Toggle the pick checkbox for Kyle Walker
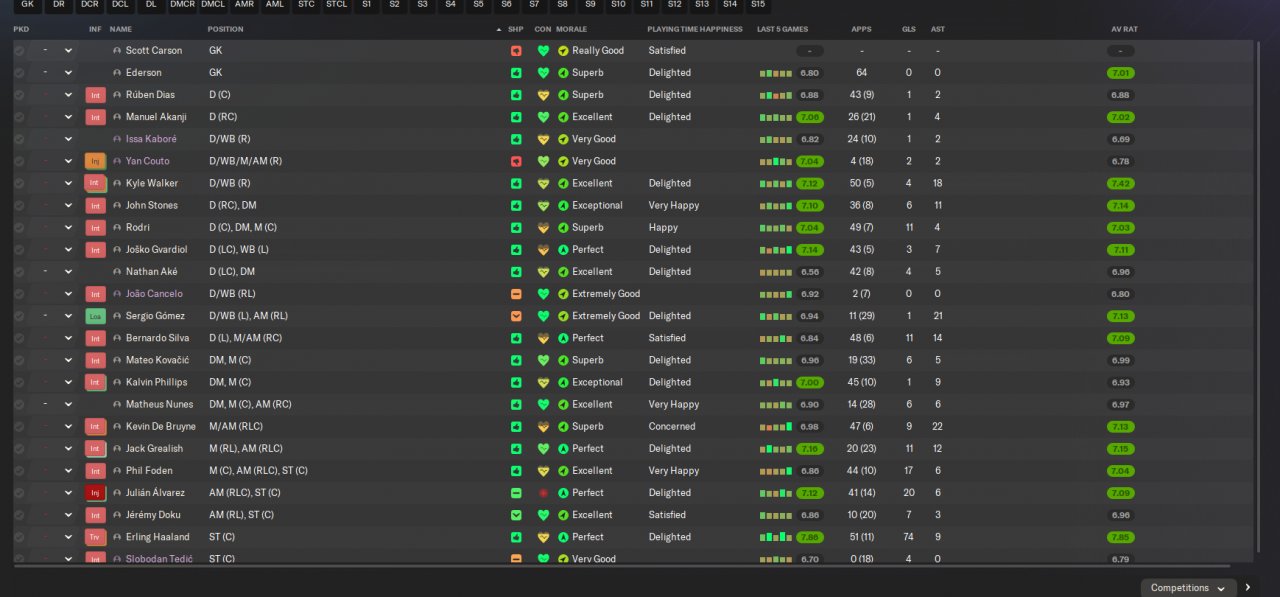This screenshot has height=597, width=1280. [x=19, y=183]
